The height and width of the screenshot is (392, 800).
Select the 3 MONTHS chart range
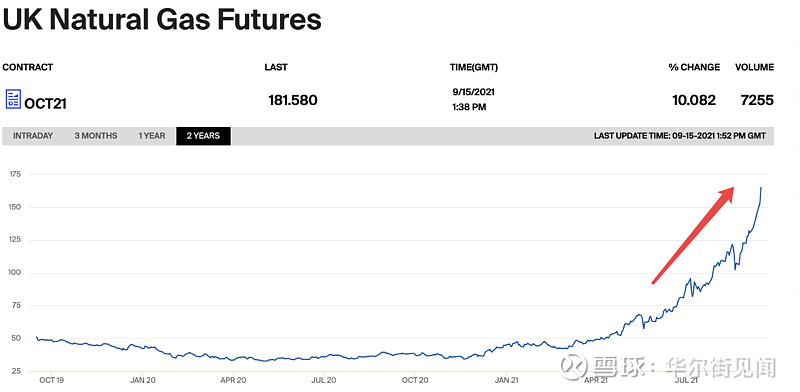[x=96, y=136]
